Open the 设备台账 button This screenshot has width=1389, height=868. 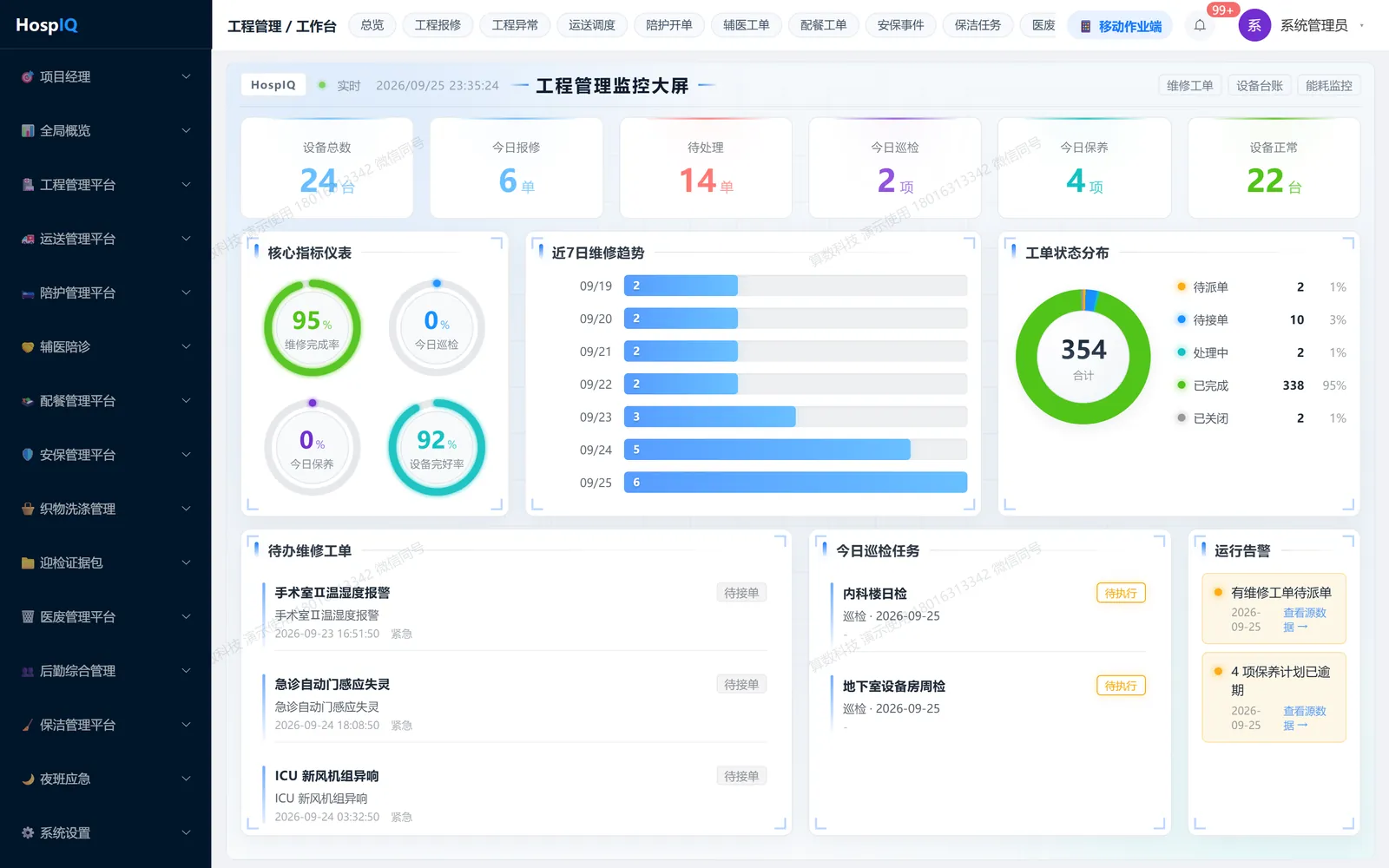tap(1260, 85)
